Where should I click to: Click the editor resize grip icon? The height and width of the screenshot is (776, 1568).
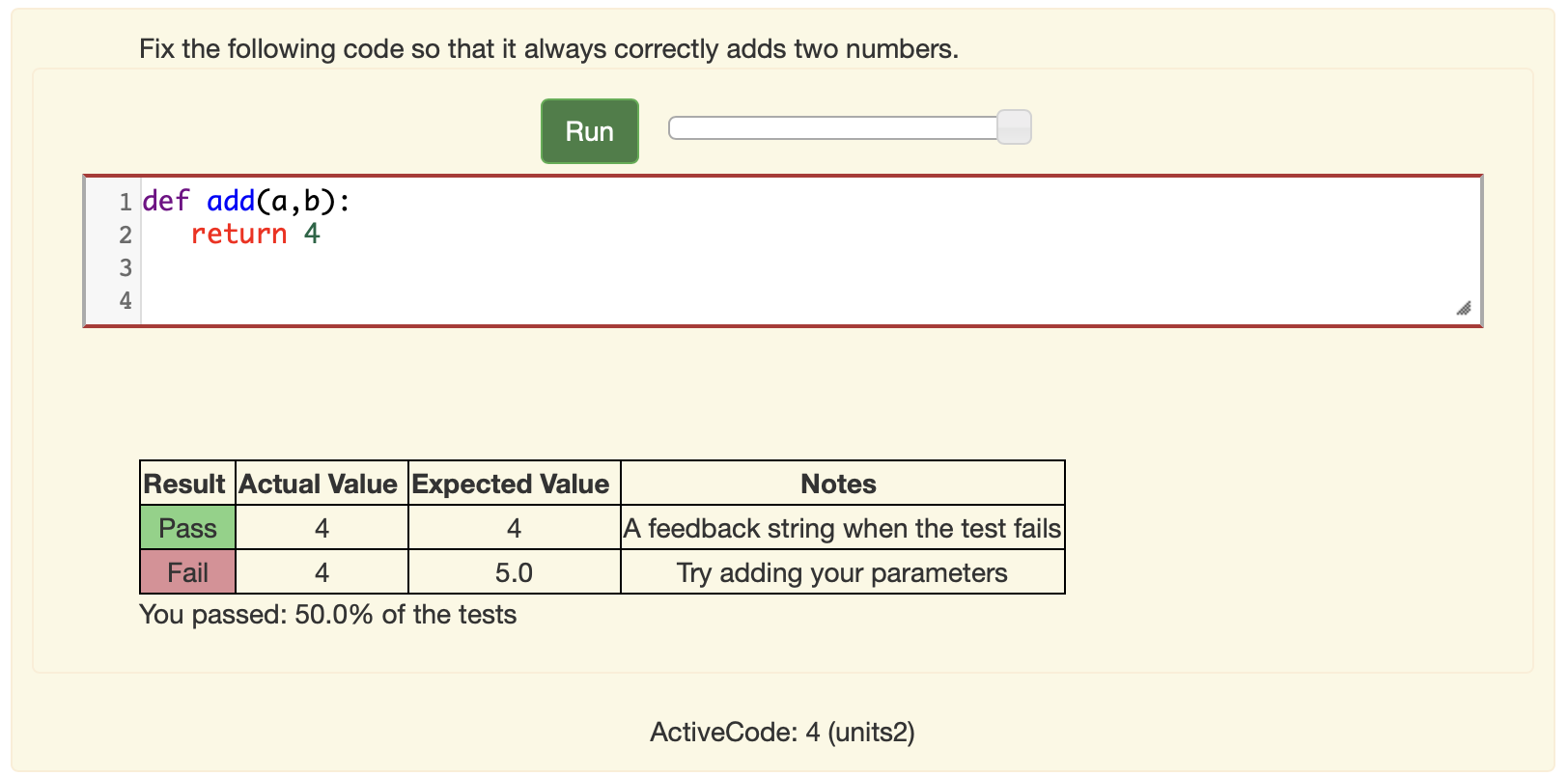(x=1464, y=308)
